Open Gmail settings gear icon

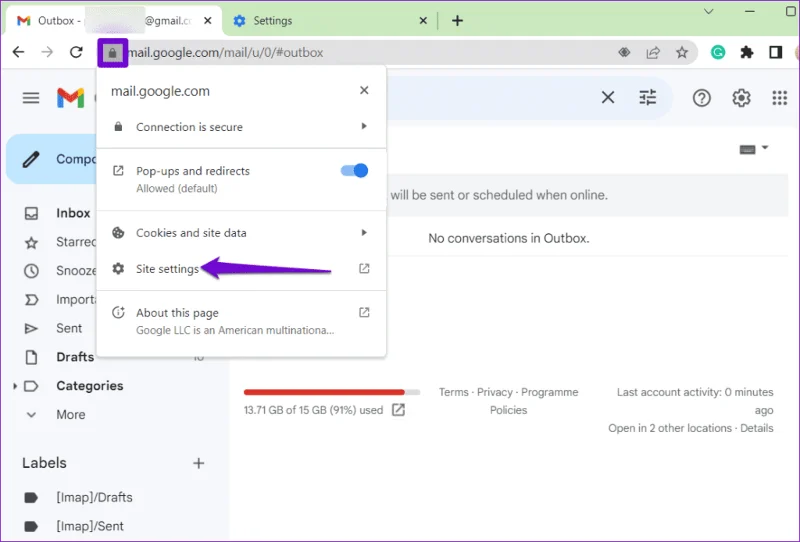[741, 97]
